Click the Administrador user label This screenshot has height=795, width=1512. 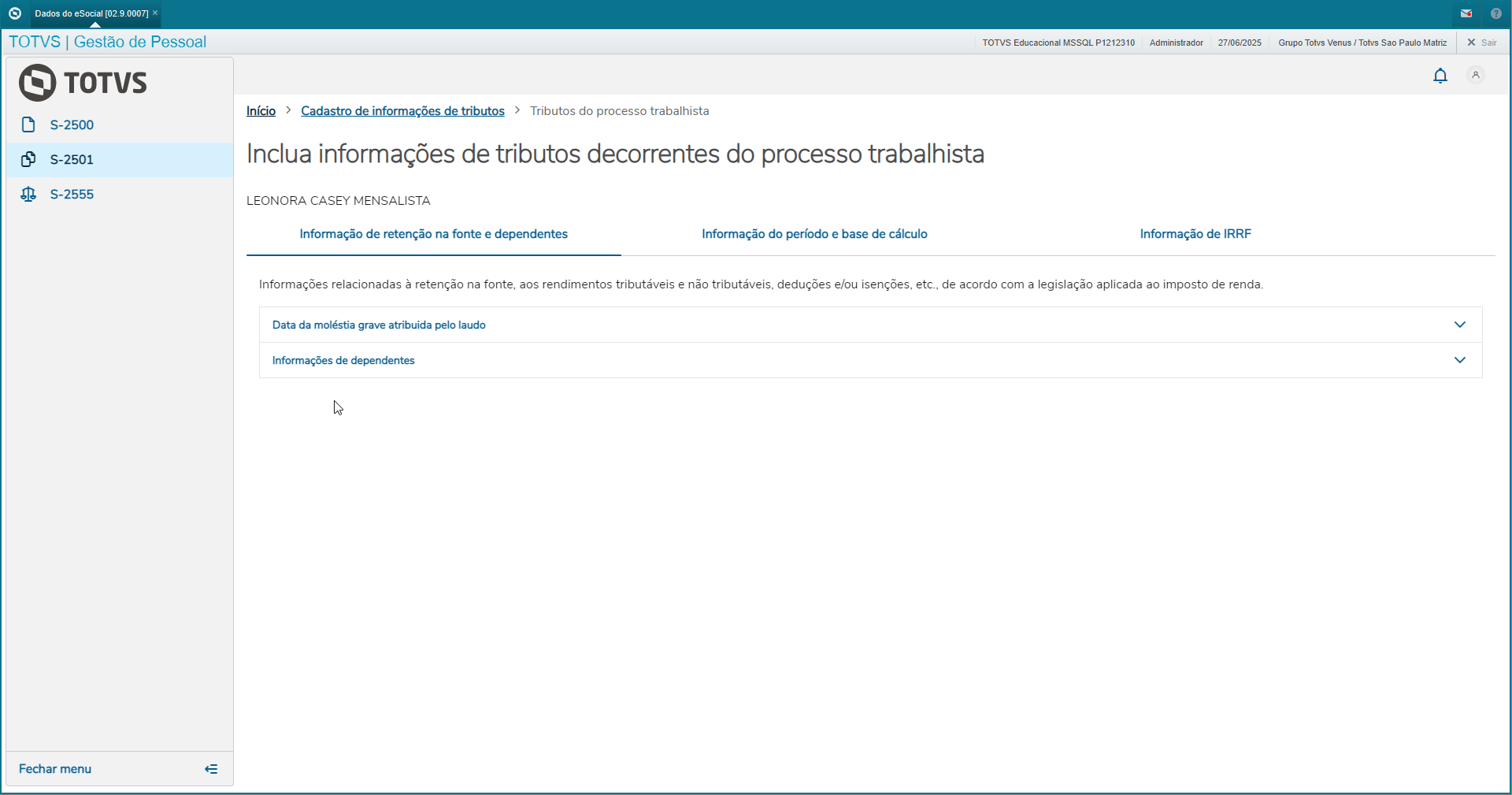pyautogui.click(x=1176, y=43)
